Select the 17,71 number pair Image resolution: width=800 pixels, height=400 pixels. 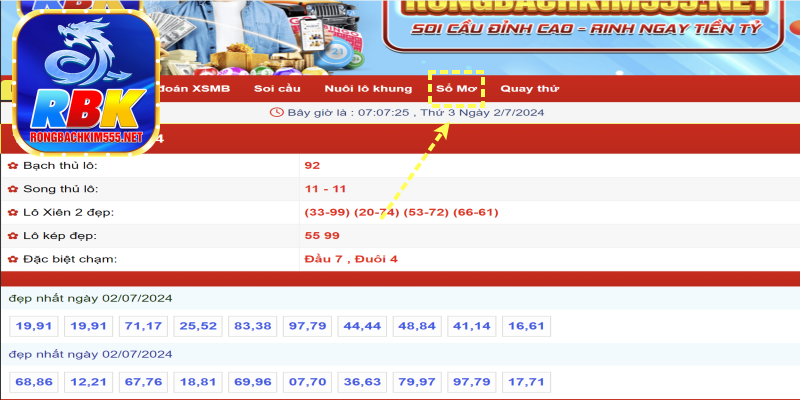(527, 382)
